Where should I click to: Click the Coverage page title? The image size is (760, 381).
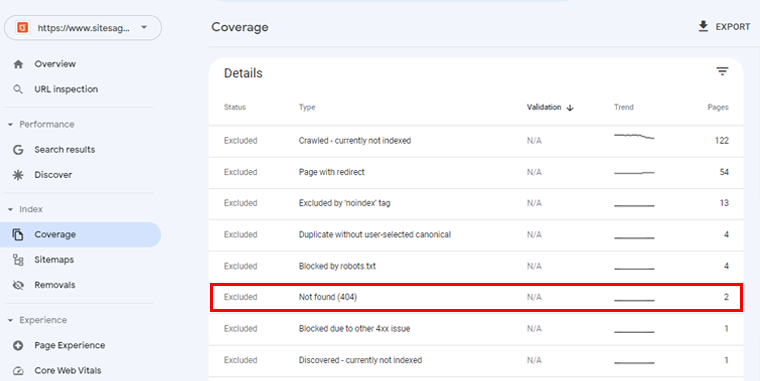[240, 27]
